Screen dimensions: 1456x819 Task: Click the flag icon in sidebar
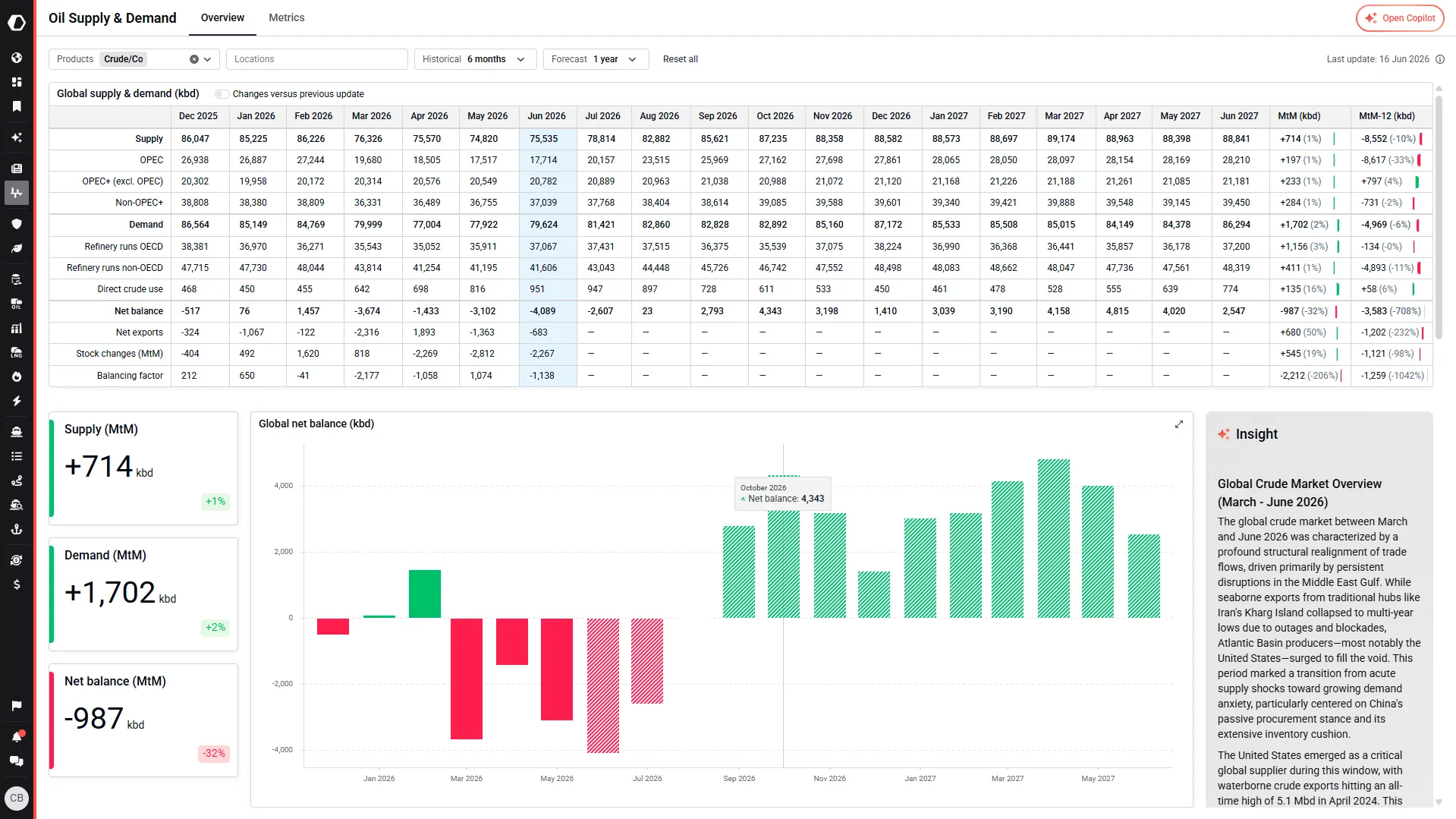(17, 705)
